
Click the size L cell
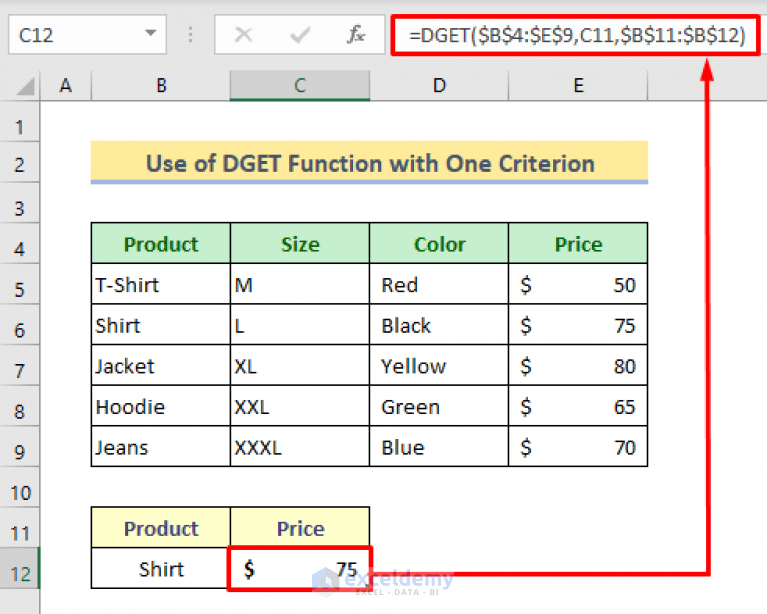(300, 325)
